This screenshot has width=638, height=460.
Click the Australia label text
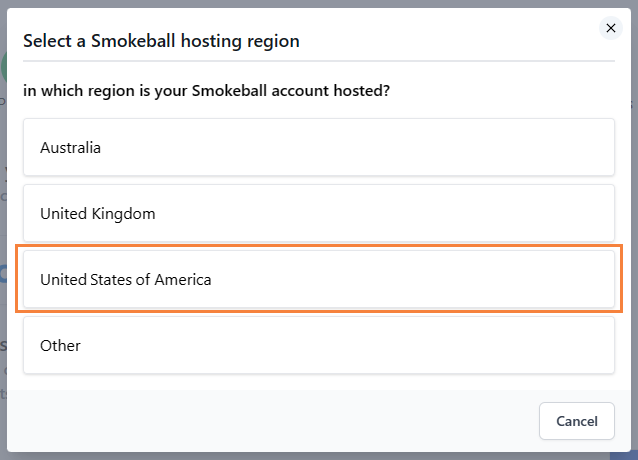click(70, 148)
